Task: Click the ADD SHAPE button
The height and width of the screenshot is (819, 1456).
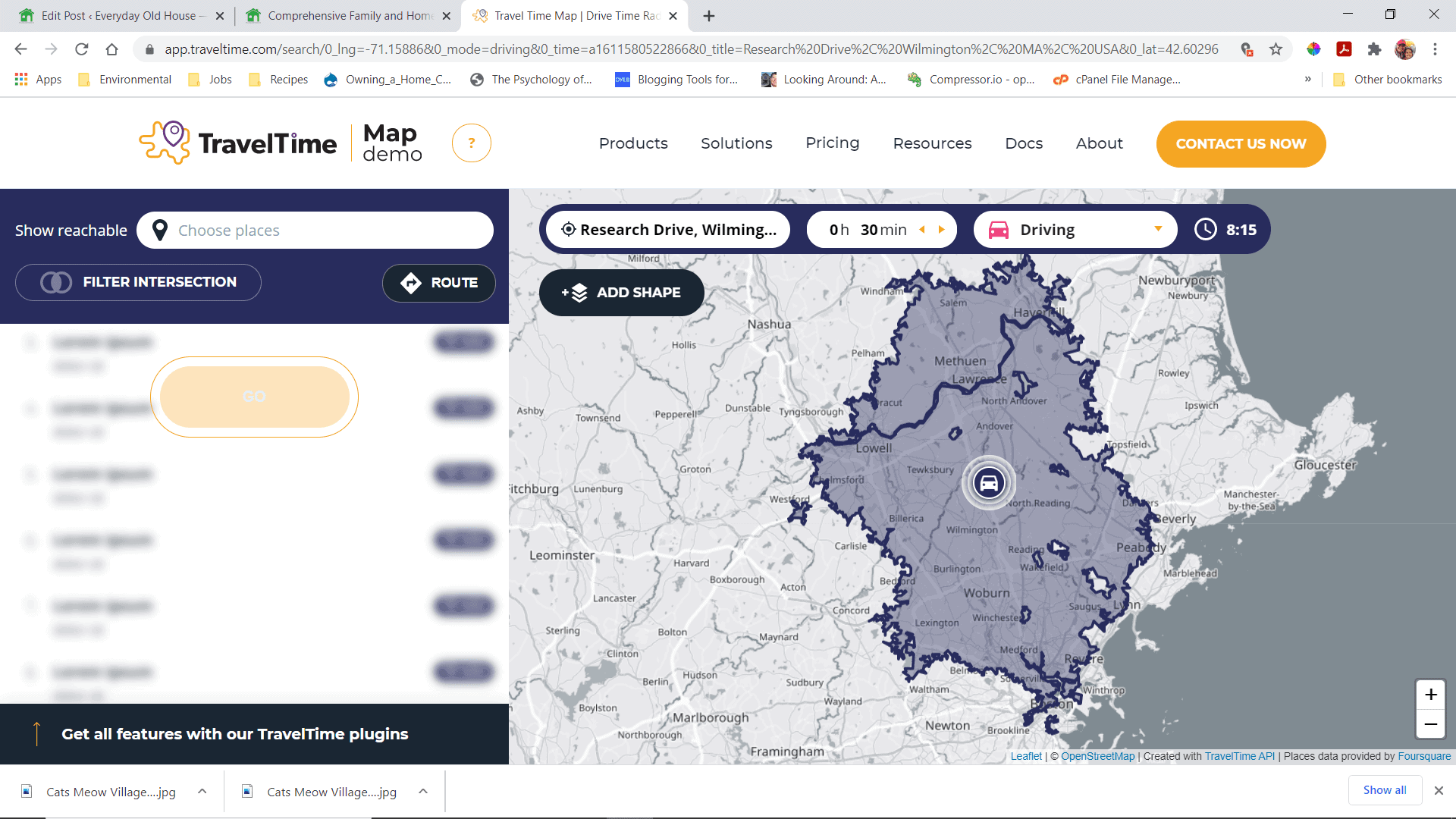Action: point(622,292)
